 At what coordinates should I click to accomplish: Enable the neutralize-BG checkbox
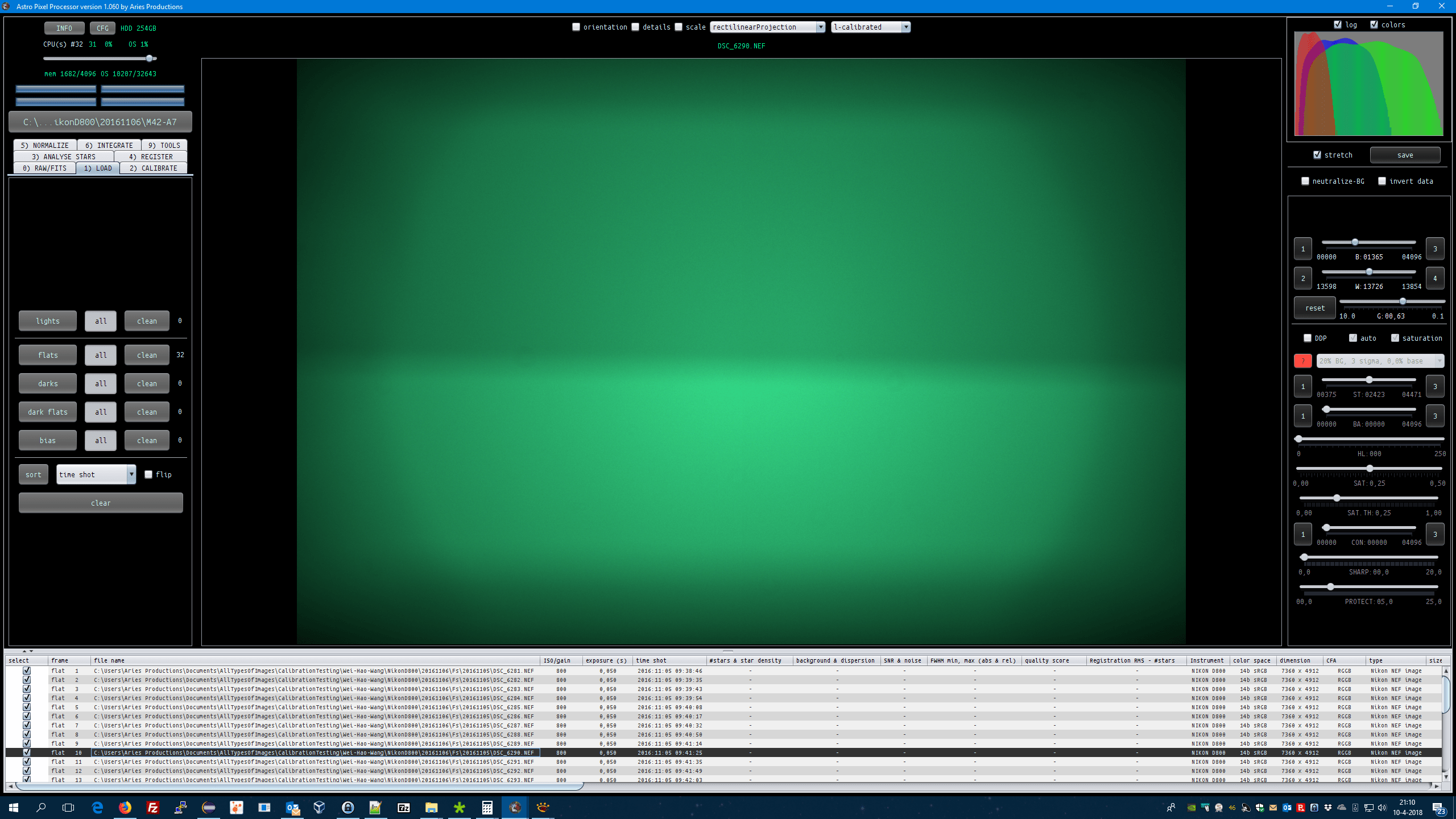click(1305, 181)
